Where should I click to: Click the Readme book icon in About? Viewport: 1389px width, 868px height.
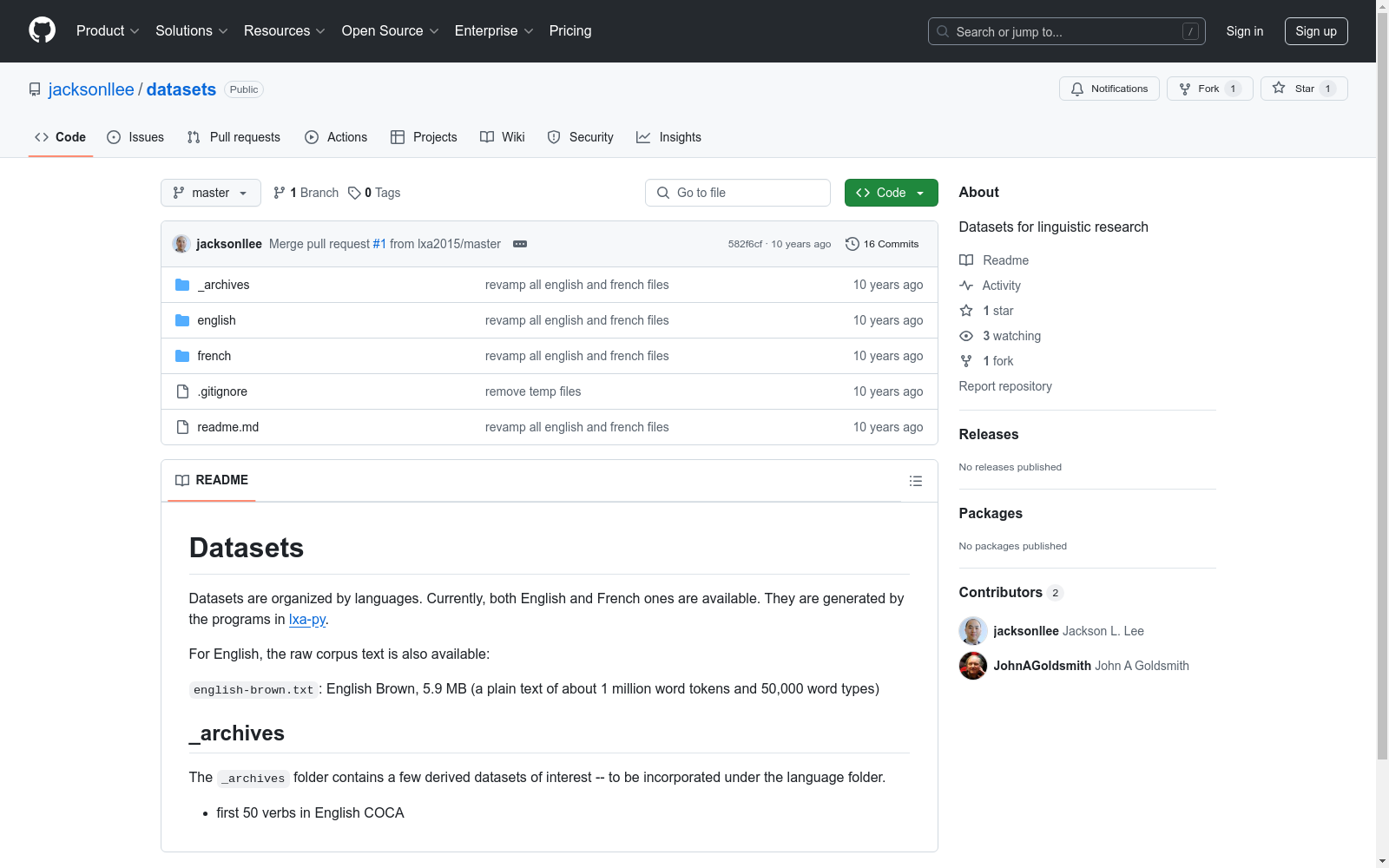[966, 260]
